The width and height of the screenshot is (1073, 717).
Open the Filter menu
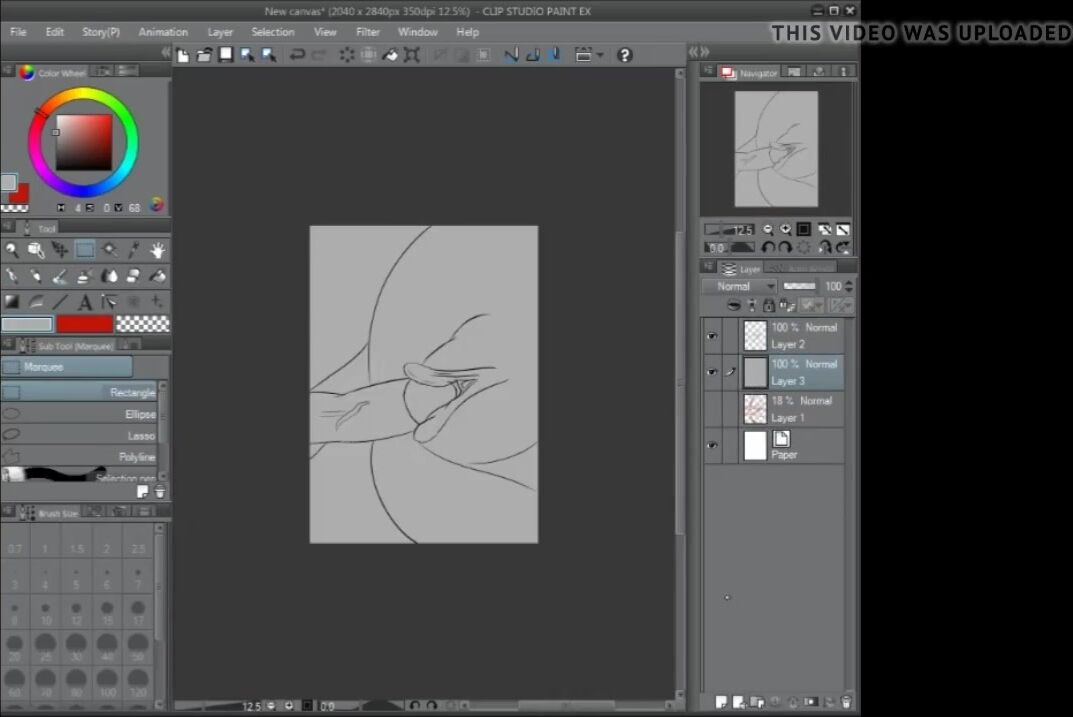(x=368, y=32)
